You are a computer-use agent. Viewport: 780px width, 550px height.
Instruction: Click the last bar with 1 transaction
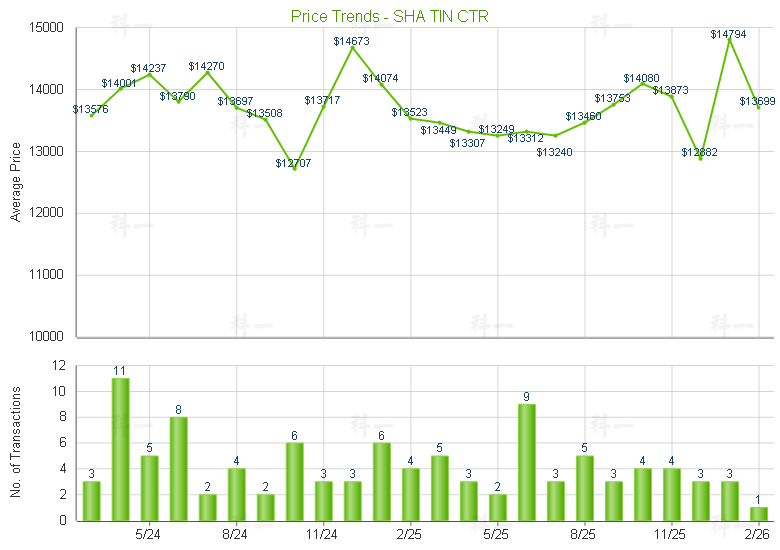[758, 513]
